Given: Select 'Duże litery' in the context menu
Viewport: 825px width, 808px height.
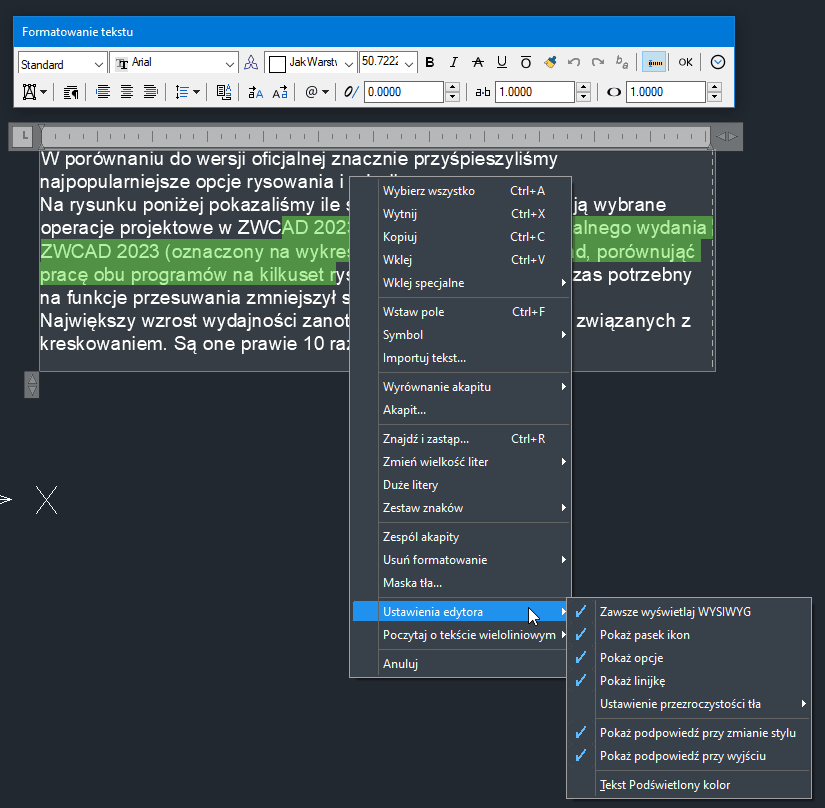Looking at the screenshot, I should pos(461,485).
